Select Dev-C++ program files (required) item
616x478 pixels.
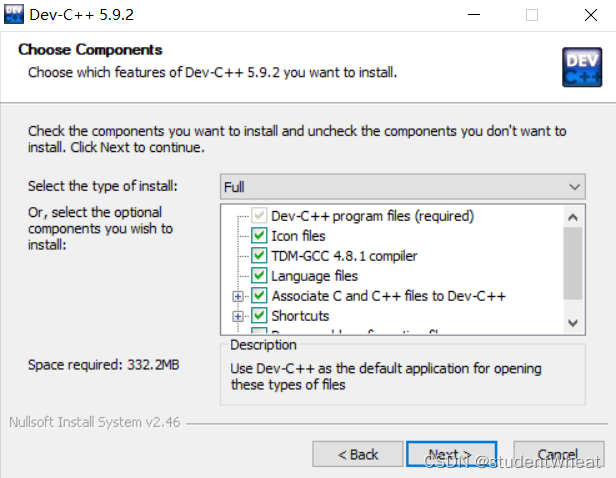point(372,216)
